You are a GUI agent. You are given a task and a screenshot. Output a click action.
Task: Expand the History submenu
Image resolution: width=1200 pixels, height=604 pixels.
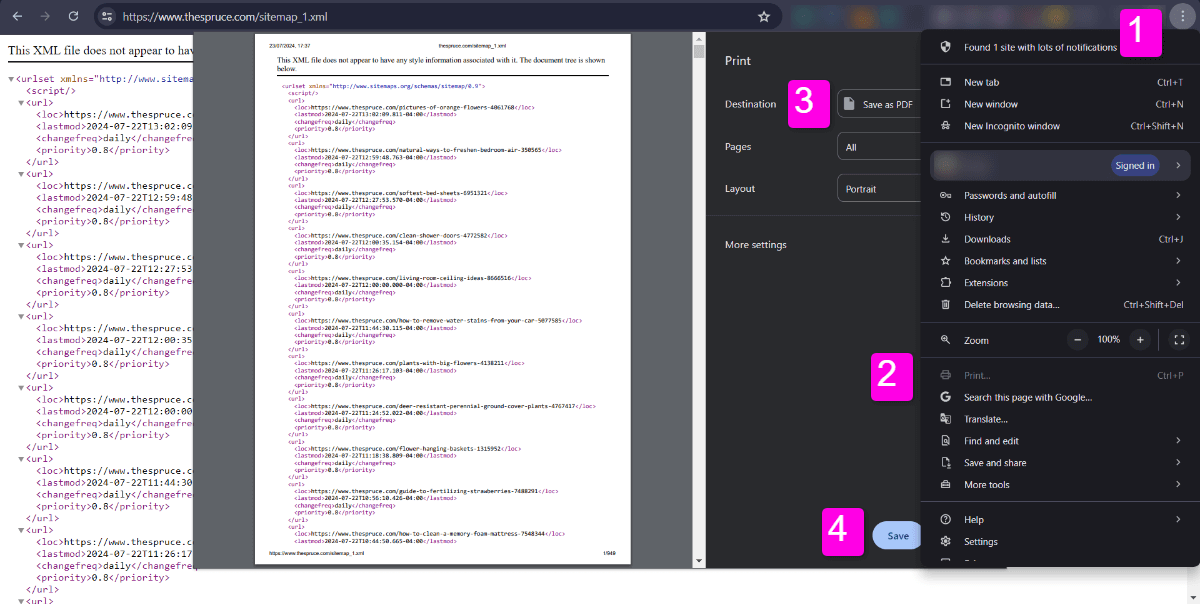point(1060,217)
